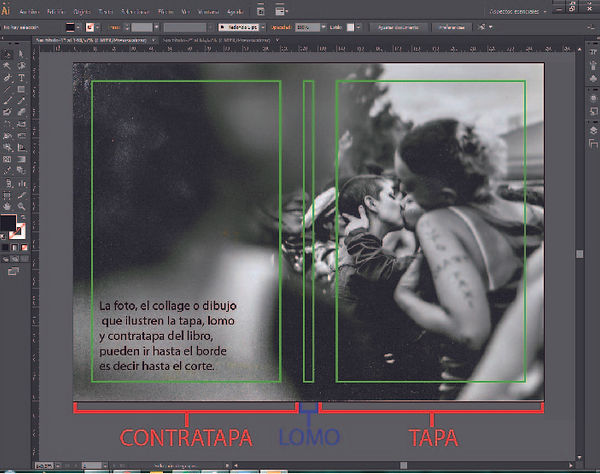Select the Magic Wand tool
Viewport: 600px width, 474px height.
(7, 66)
